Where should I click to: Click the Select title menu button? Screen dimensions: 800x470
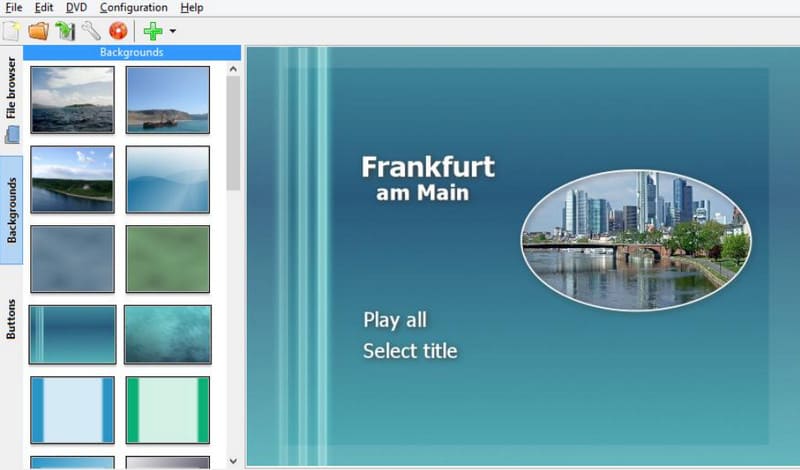[x=409, y=351]
